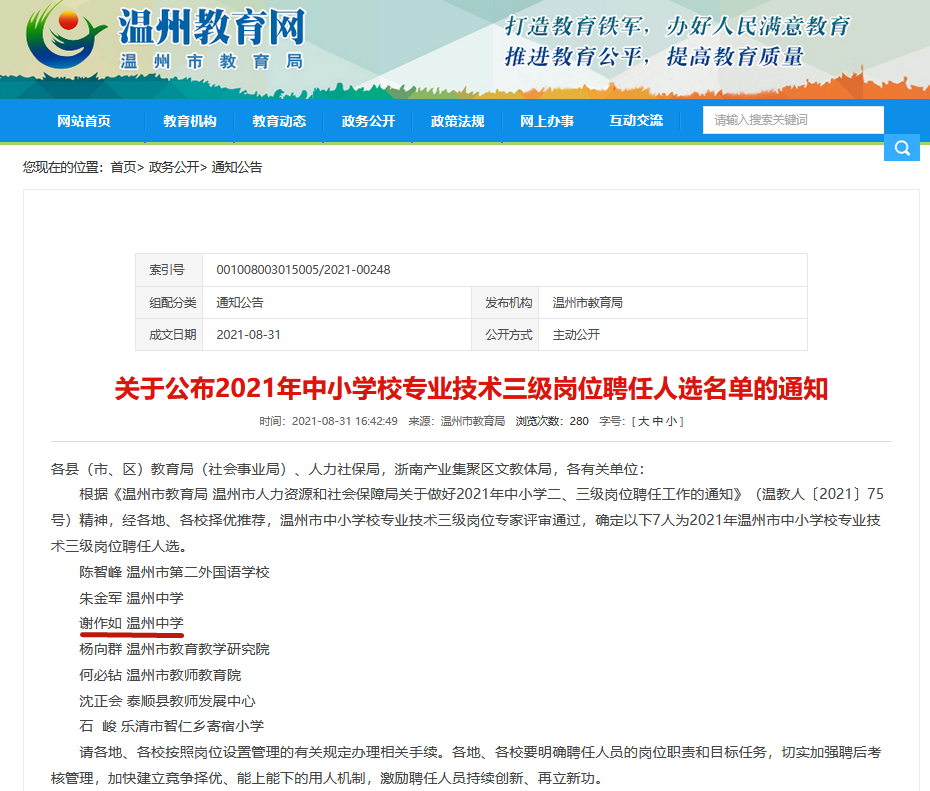This screenshot has width=930, height=791.
Task: Open the 教育动态 menu item
Action: pyautogui.click(x=280, y=120)
